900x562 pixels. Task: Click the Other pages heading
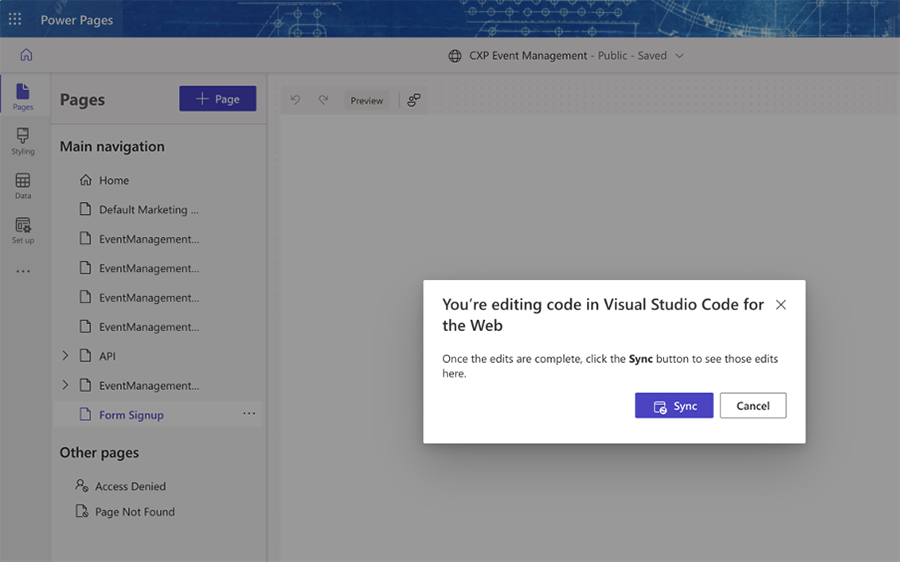point(99,452)
